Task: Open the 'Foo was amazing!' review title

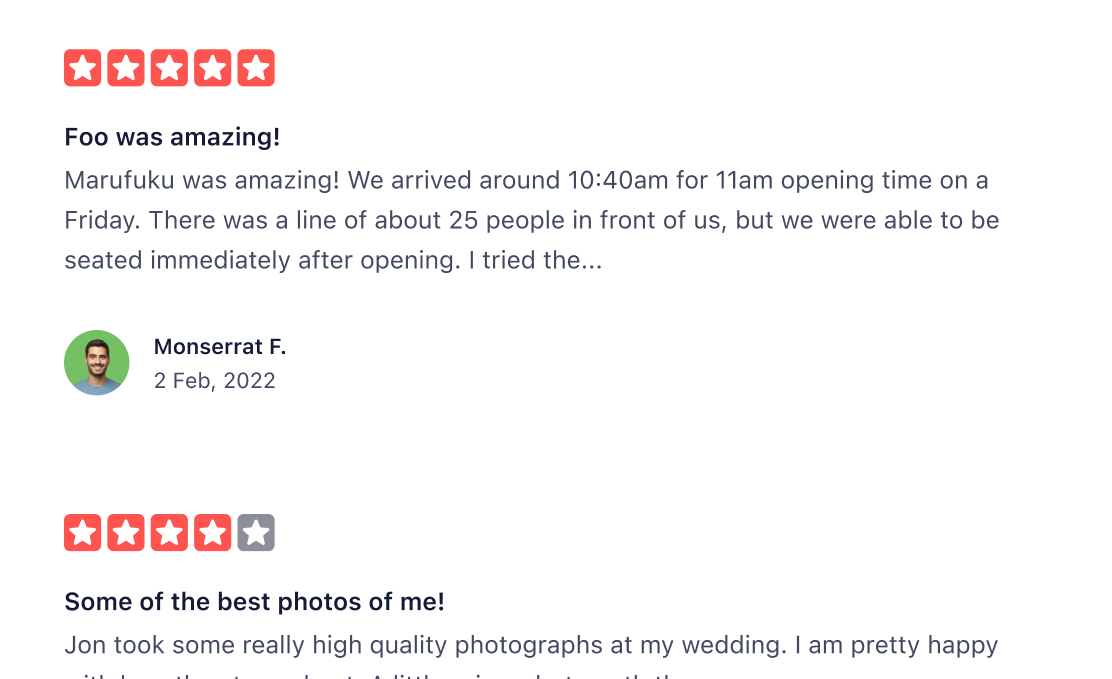Action: [172, 137]
